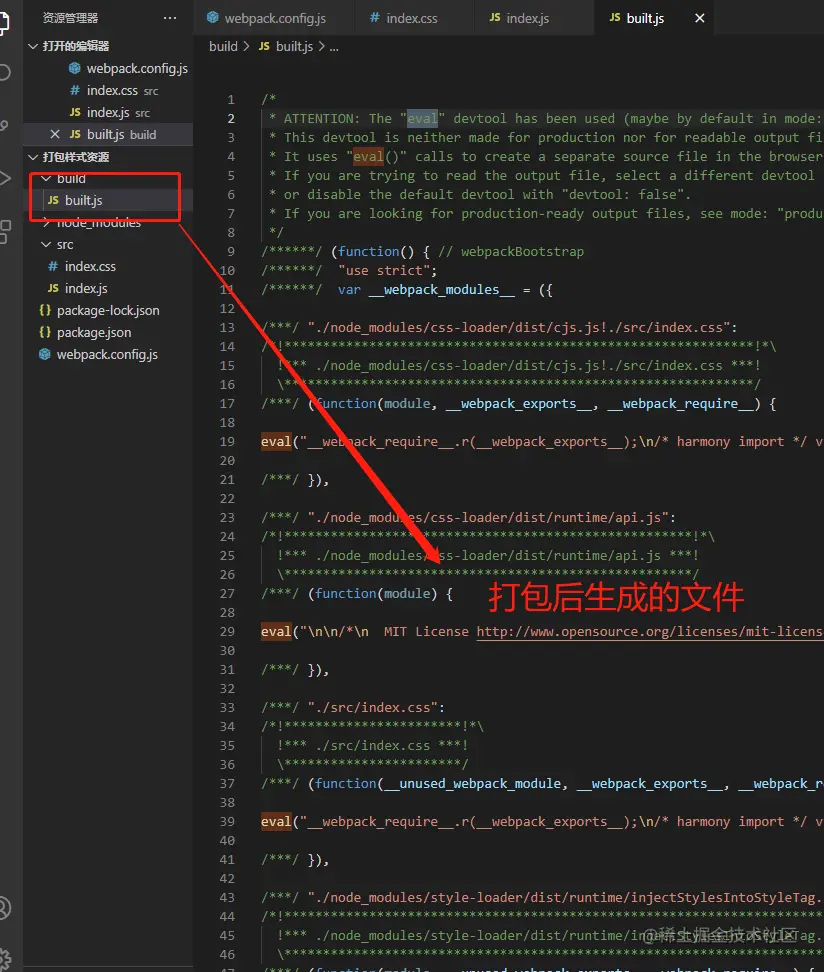Viewport: 824px width, 972px height.
Task: Open the Source Control activity bar icon
Action: 4,126
